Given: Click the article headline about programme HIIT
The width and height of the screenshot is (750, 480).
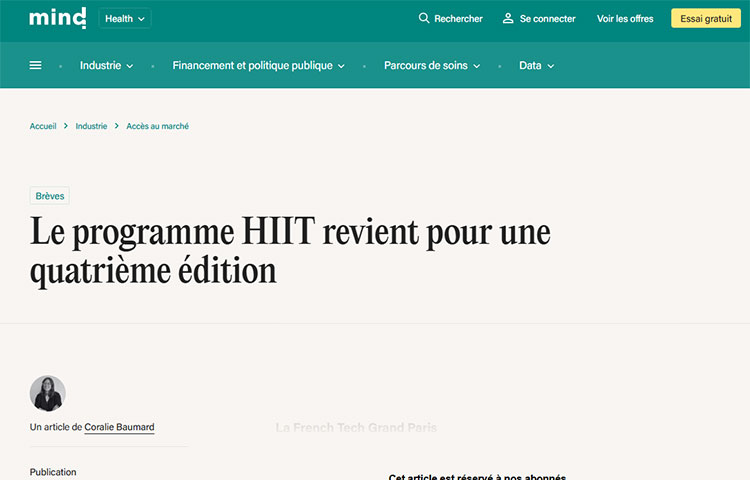Looking at the screenshot, I should (x=290, y=251).
